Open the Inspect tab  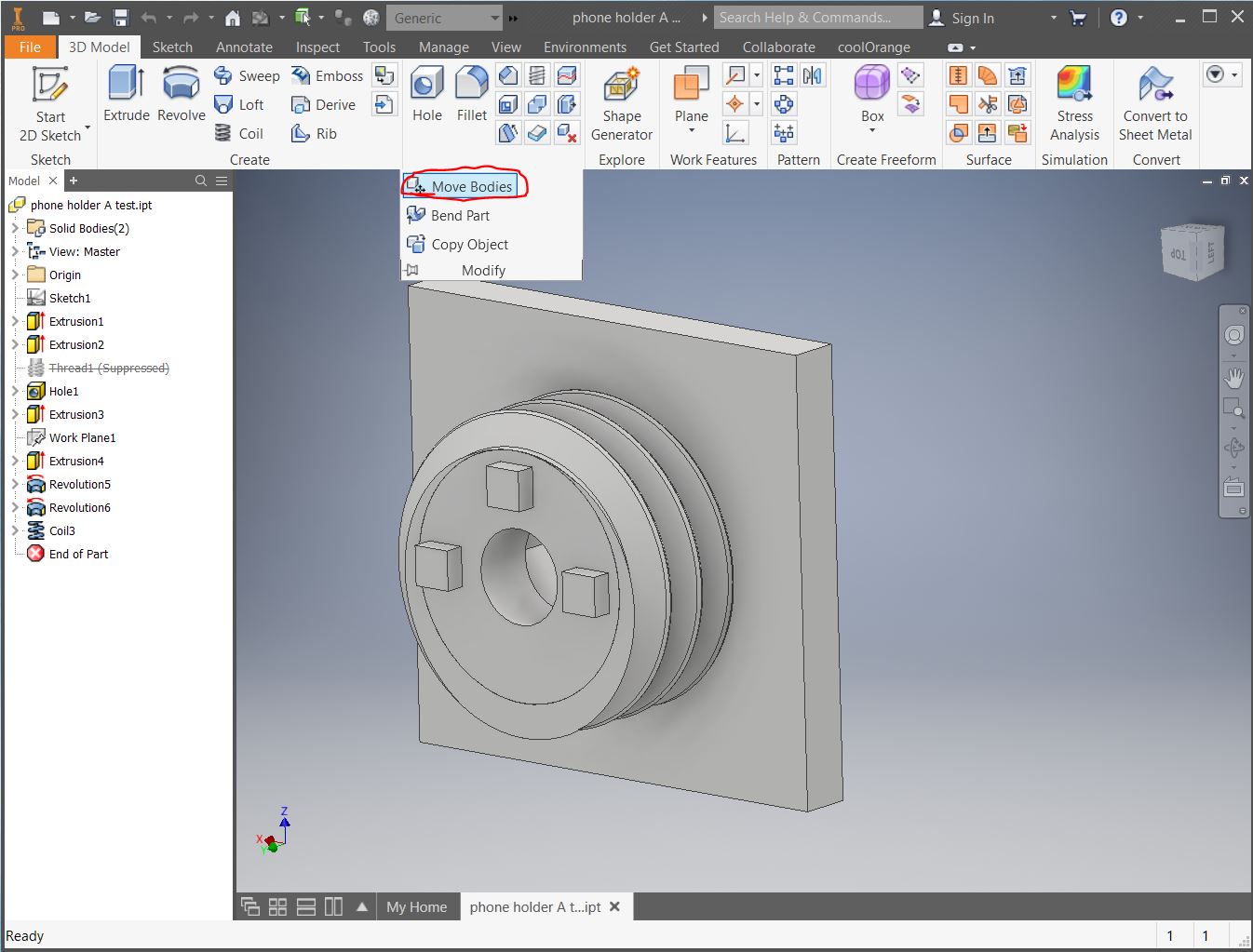pos(317,47)
